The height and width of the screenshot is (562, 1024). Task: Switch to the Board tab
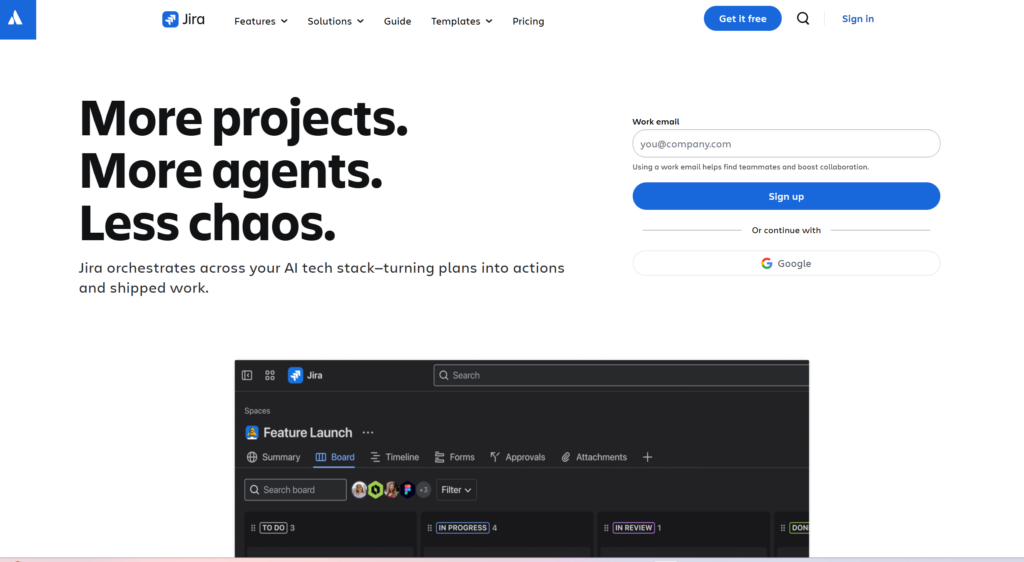click(335, 458)
